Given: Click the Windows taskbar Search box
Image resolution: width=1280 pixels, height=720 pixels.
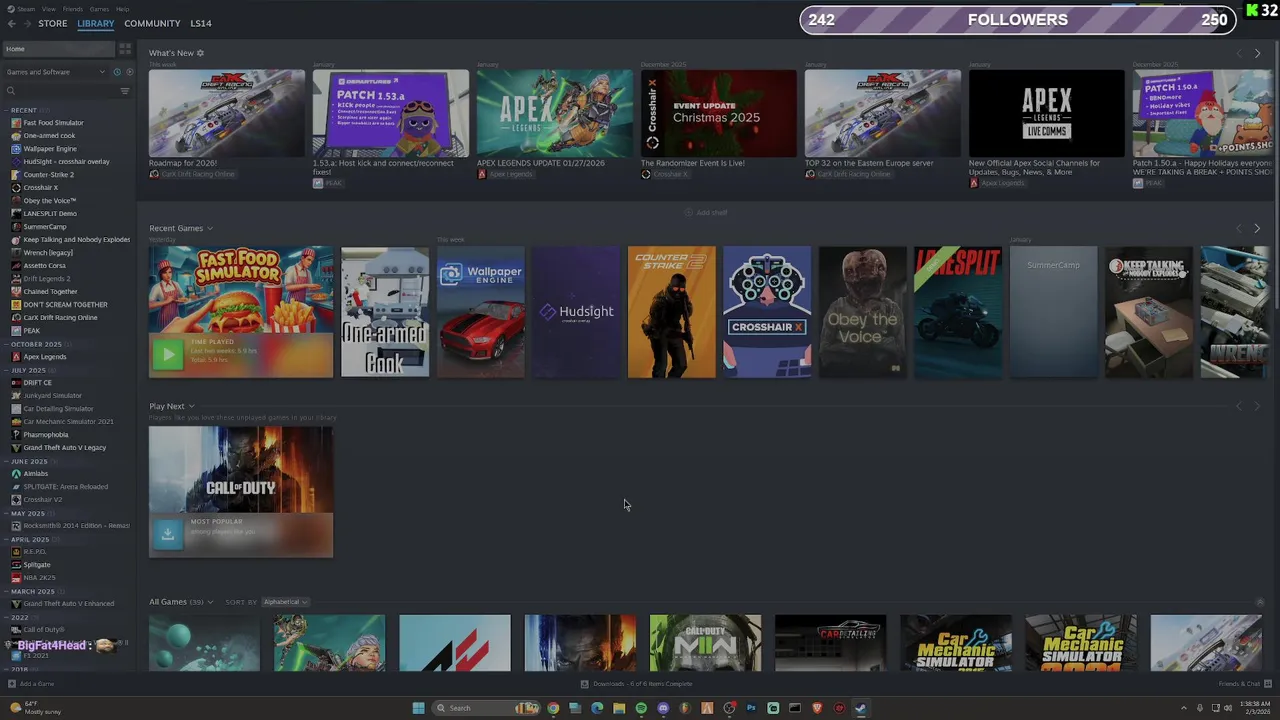Looking at the screenshot, I should pyautogui.click(x=484, y=708).
